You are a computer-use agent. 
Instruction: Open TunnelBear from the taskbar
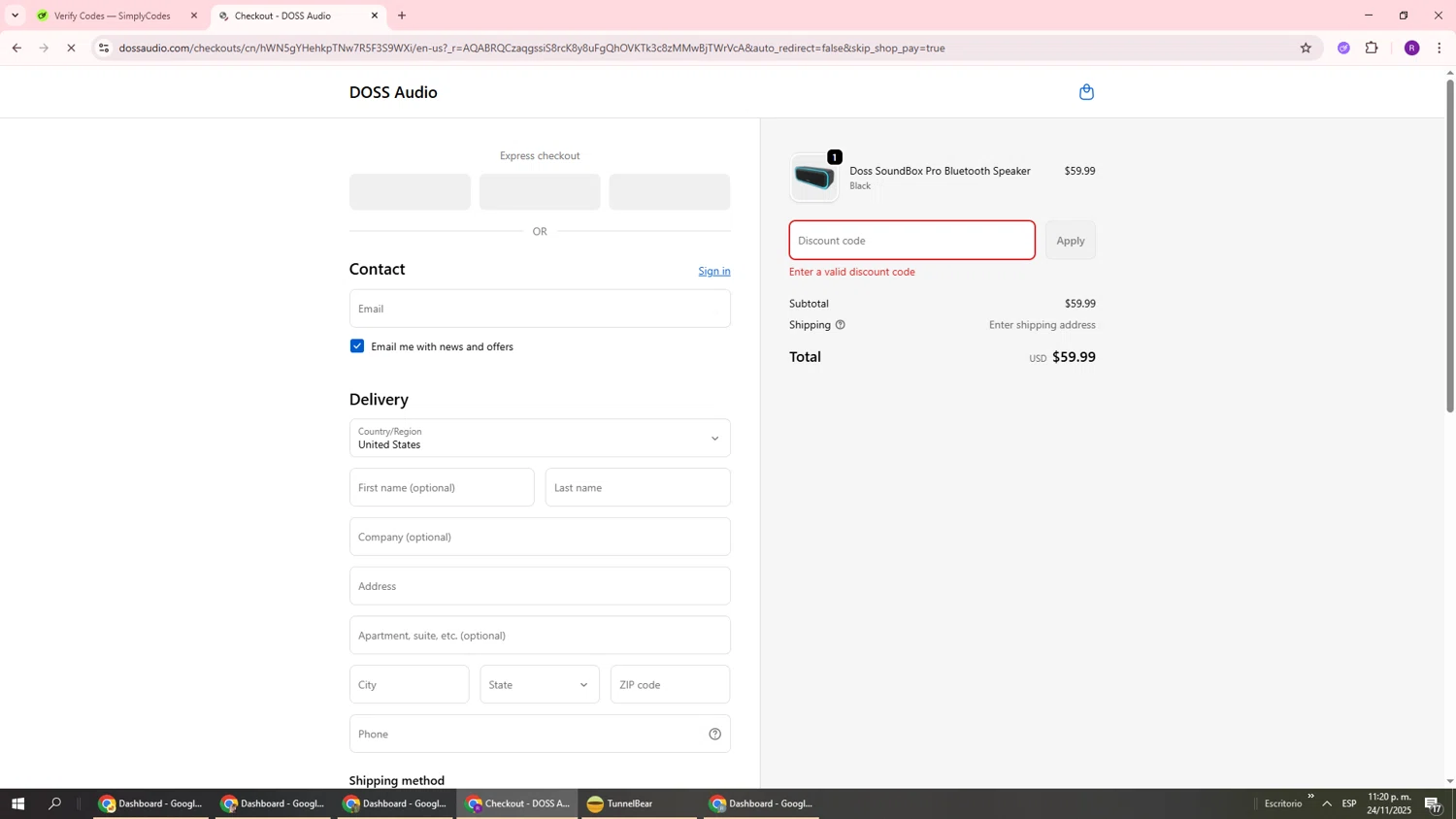[638, 803]
